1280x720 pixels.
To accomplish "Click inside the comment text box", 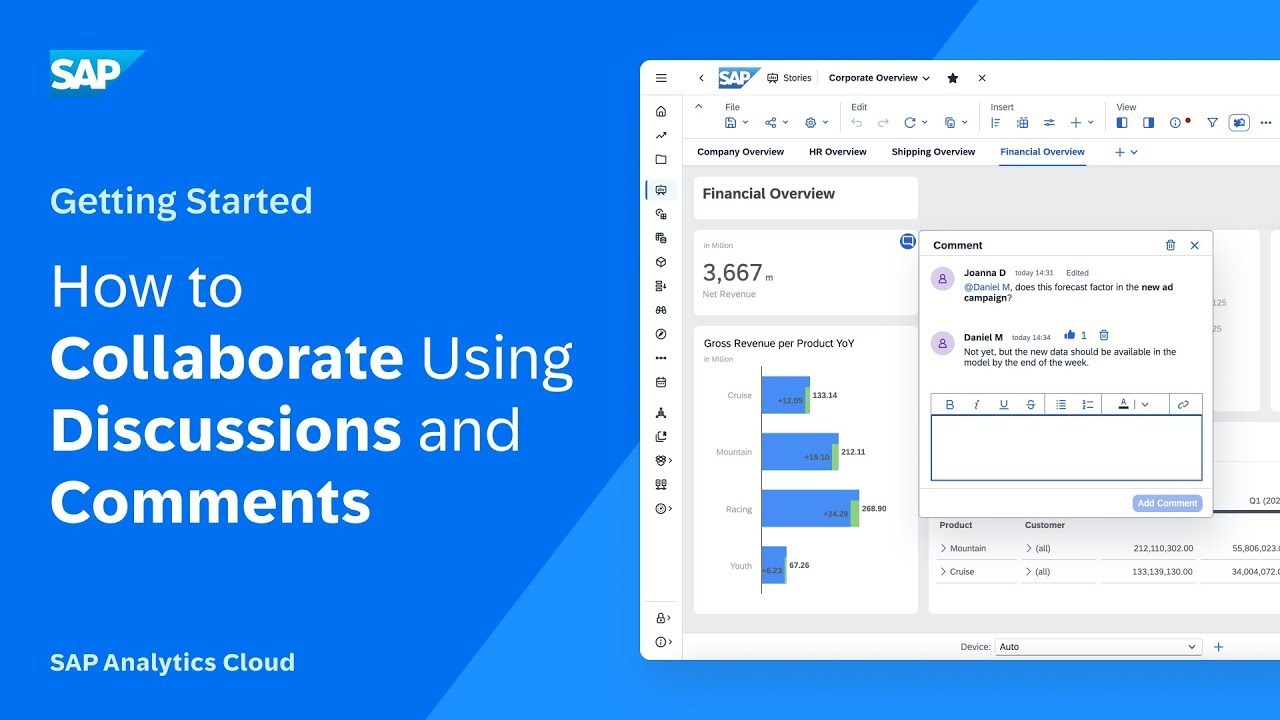I will pos(1066,448).
